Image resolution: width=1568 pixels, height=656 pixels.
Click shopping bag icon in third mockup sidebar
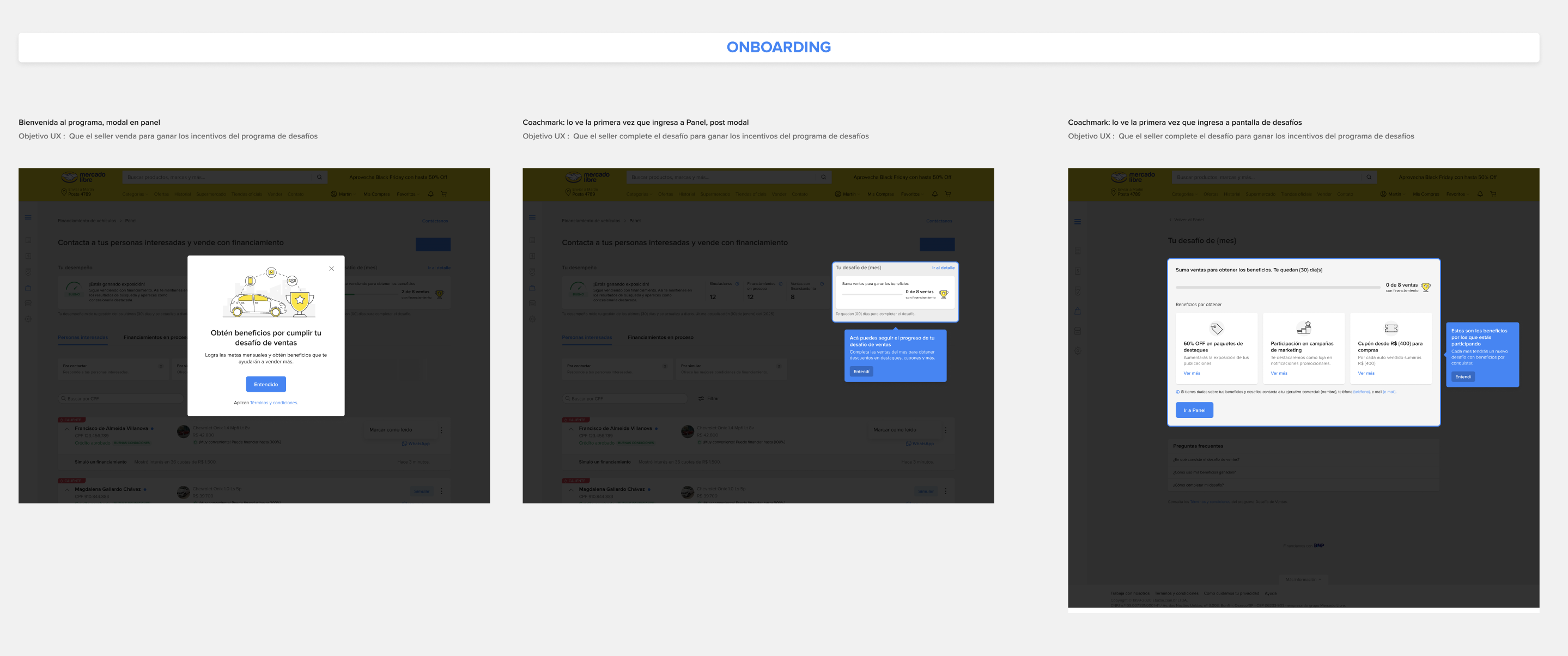[1078, 311]
